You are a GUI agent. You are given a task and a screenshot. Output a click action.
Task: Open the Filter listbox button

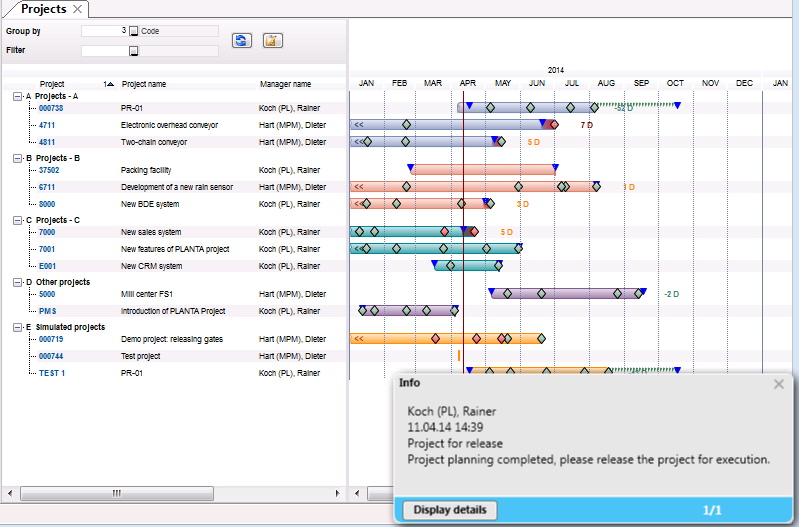point(134,50)
